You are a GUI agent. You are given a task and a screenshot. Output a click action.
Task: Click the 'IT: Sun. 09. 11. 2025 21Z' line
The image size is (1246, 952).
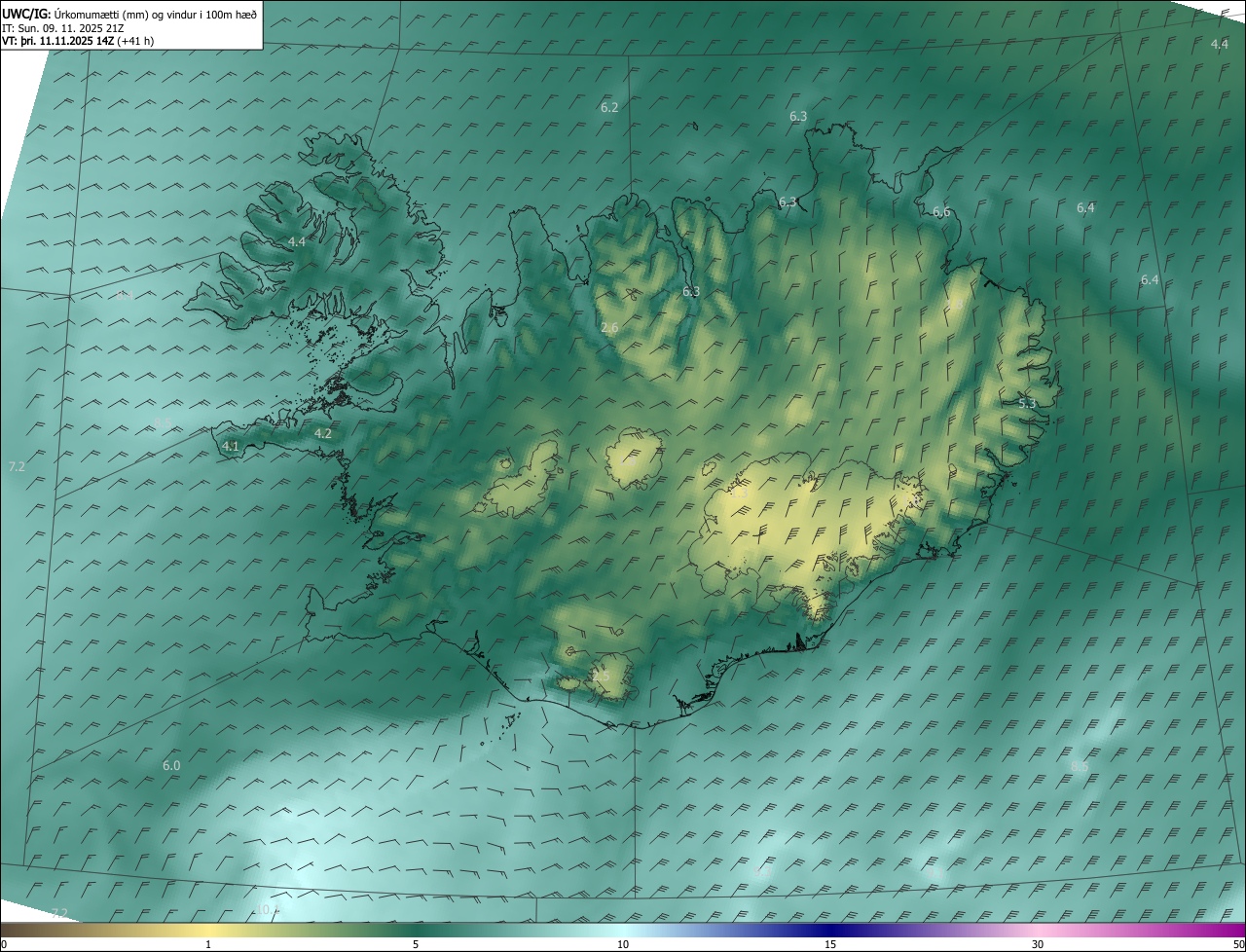point(64,27)
